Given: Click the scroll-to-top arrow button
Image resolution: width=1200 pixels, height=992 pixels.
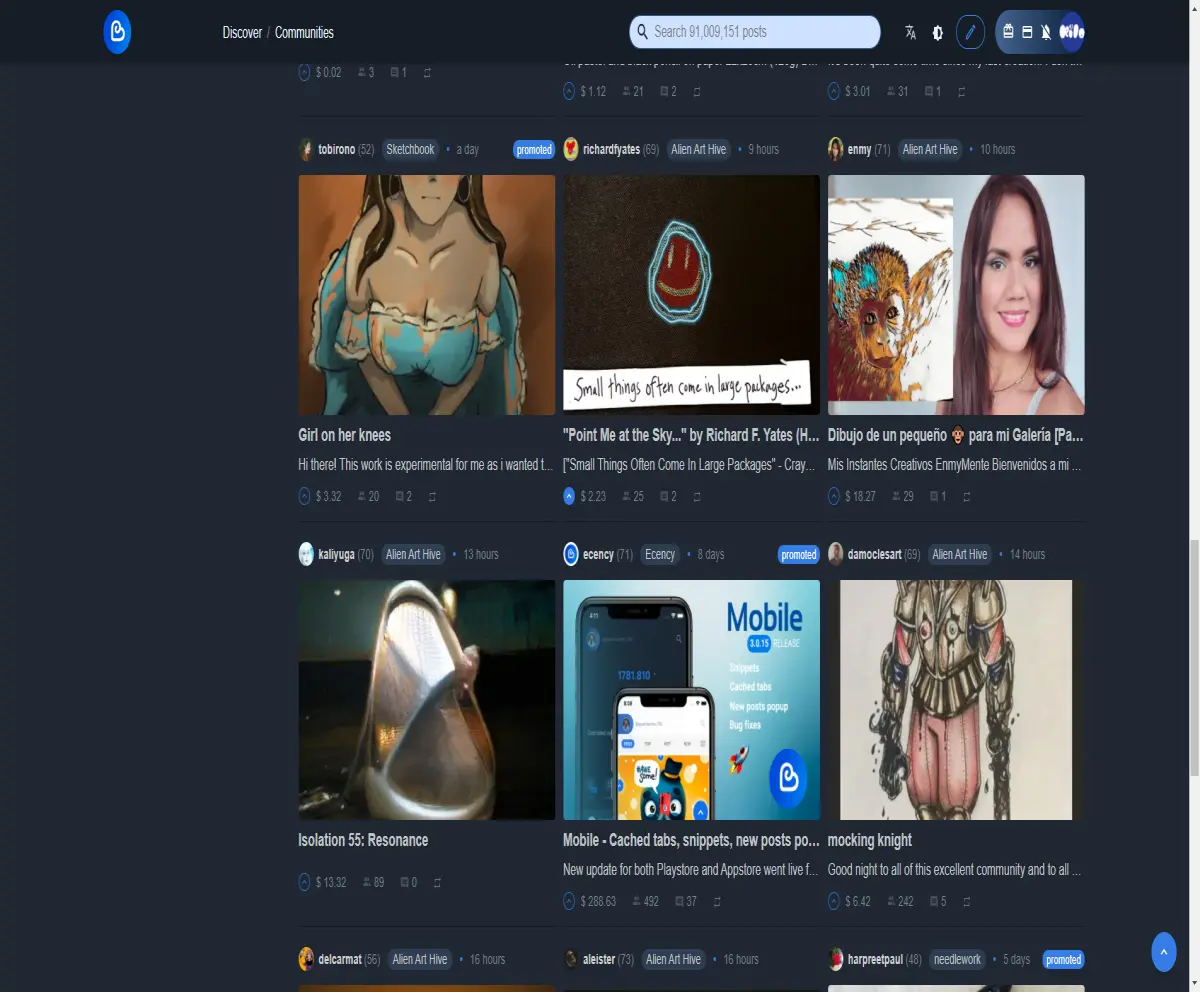Looking at the screenshot, I should [1163, 952].
